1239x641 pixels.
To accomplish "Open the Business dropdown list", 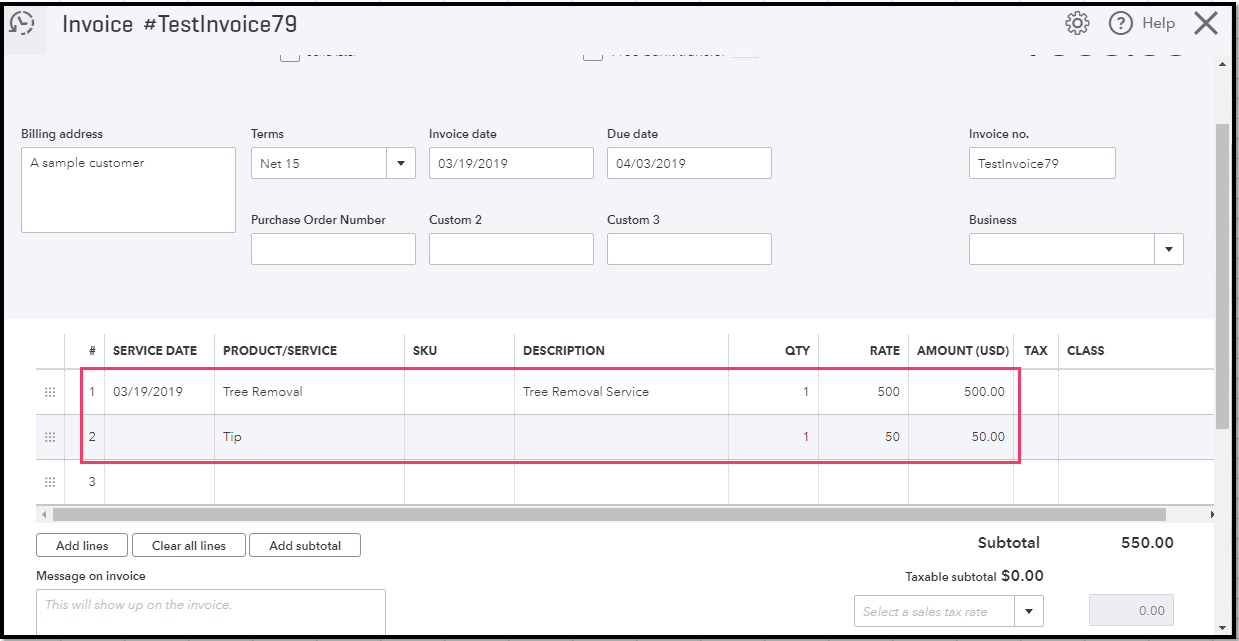I will tap(1169, 249).
